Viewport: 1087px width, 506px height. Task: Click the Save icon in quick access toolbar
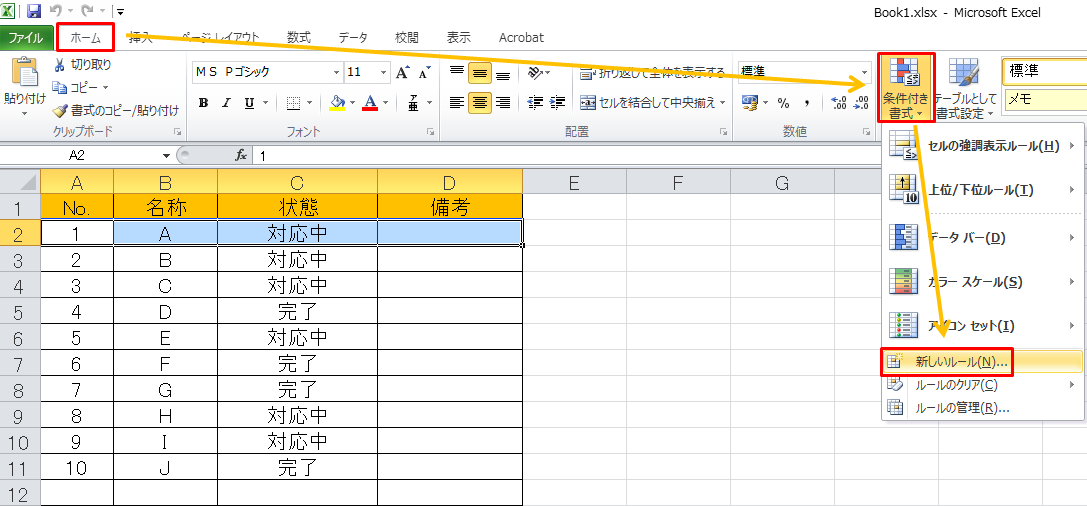35,12
